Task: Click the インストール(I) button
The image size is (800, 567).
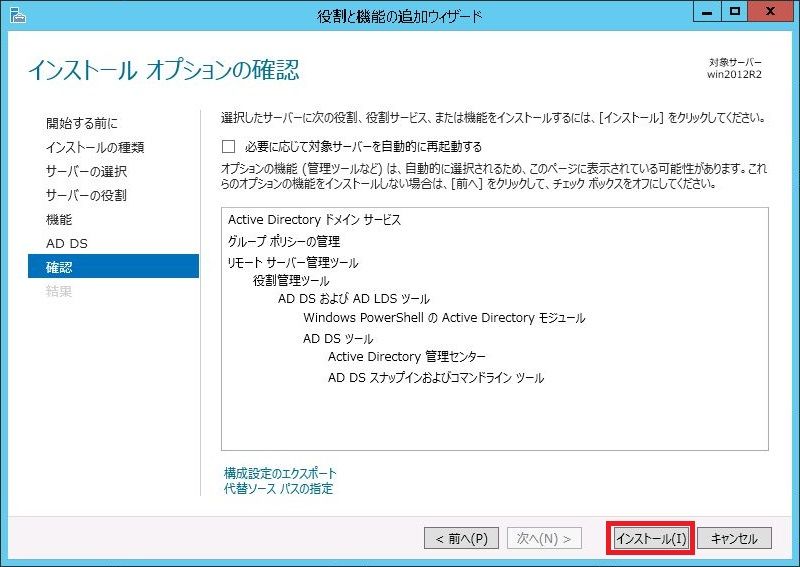Action: 651,538
